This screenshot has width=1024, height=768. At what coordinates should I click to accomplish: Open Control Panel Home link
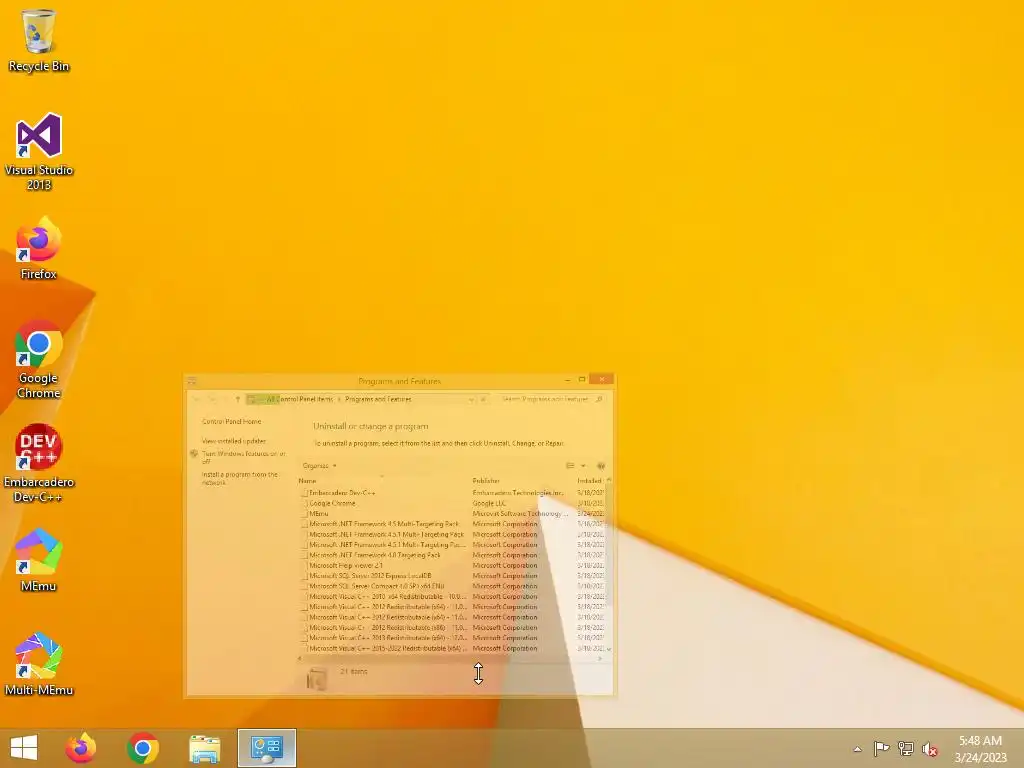(x=231, y=421)
